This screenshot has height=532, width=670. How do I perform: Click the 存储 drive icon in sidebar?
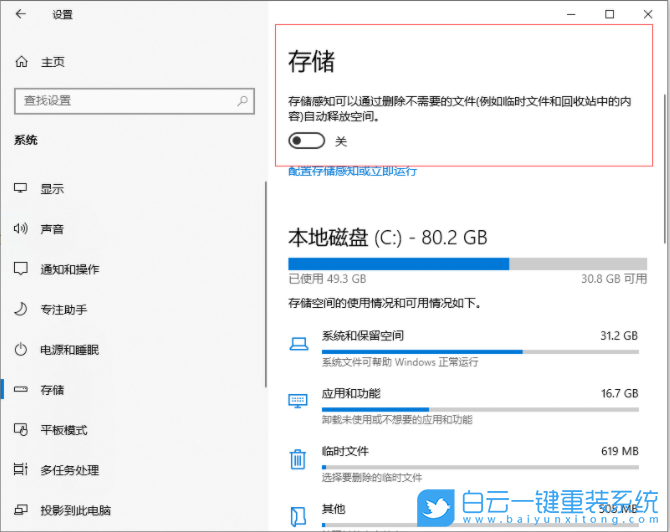tap(21, 389)
